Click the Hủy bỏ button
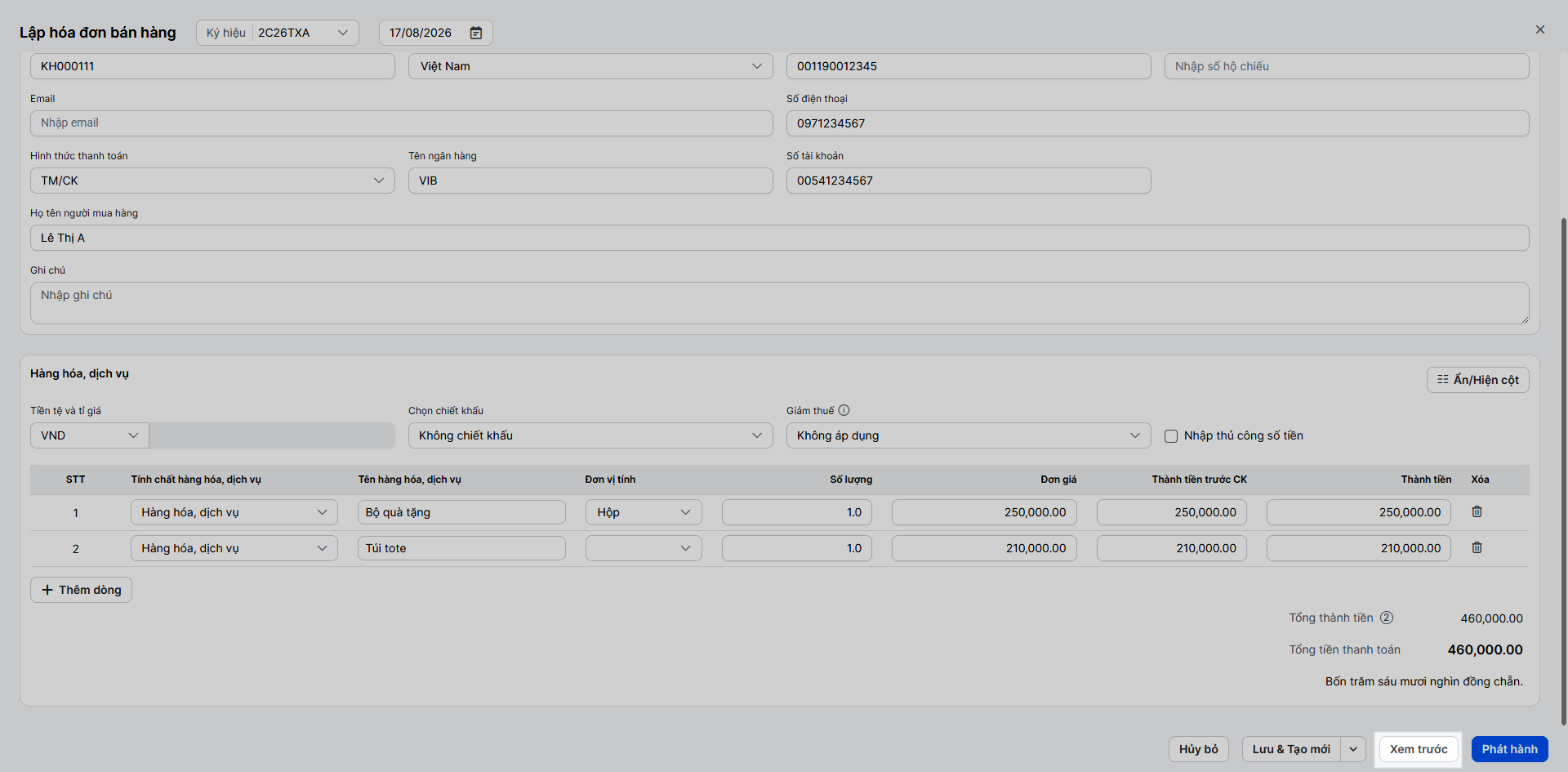The height and width of the screenshot is (772, 1568). [1198, 749]
